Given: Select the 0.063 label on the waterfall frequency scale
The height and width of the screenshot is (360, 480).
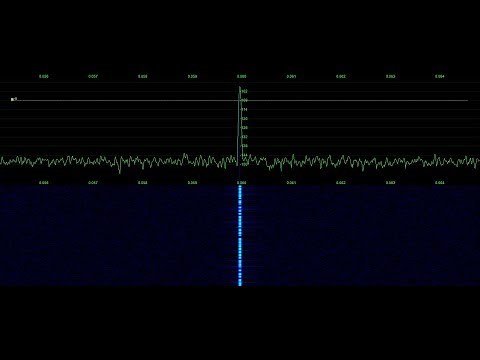Looking at the screenshot, I should click(x=390, y=183).
